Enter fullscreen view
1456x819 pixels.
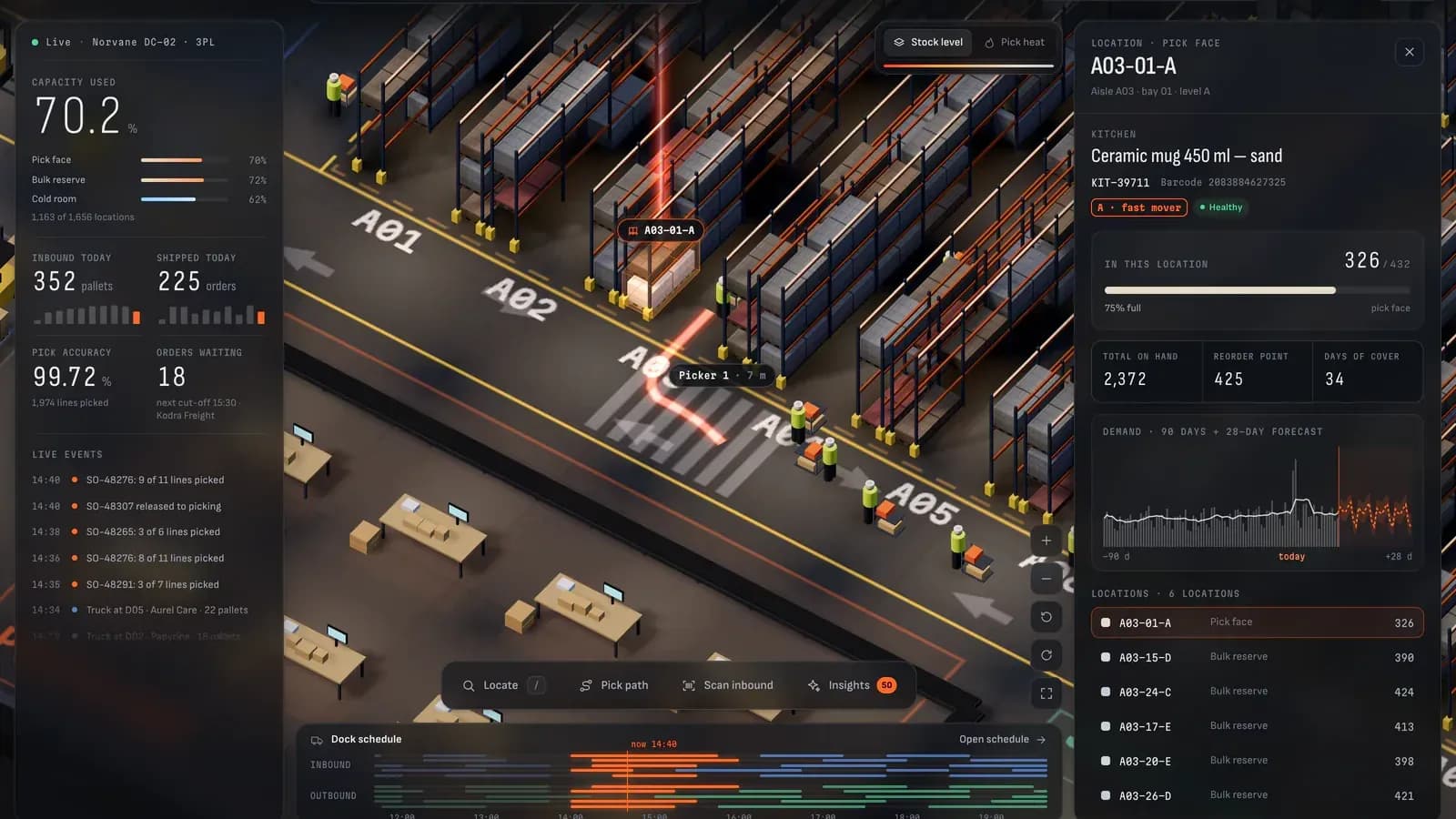coord(1046,693)
